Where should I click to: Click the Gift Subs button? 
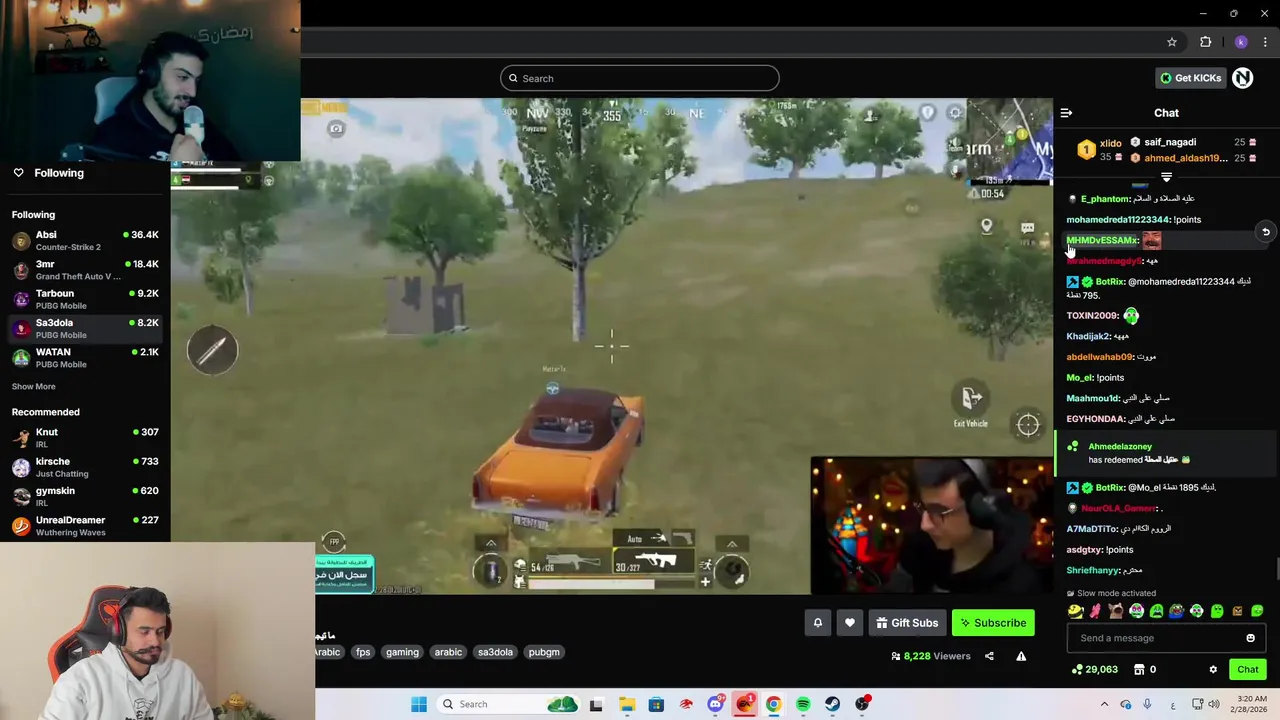pyautogui.click(x=907, y=623)
